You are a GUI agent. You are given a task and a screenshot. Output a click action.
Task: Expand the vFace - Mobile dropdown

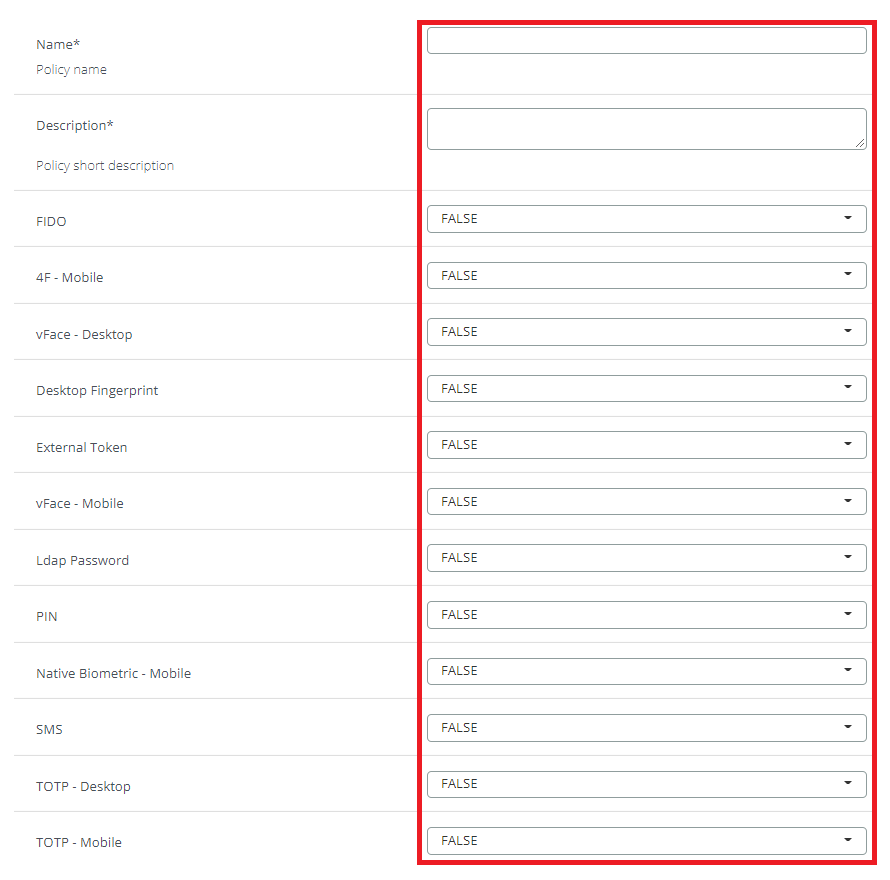[646, 502]
